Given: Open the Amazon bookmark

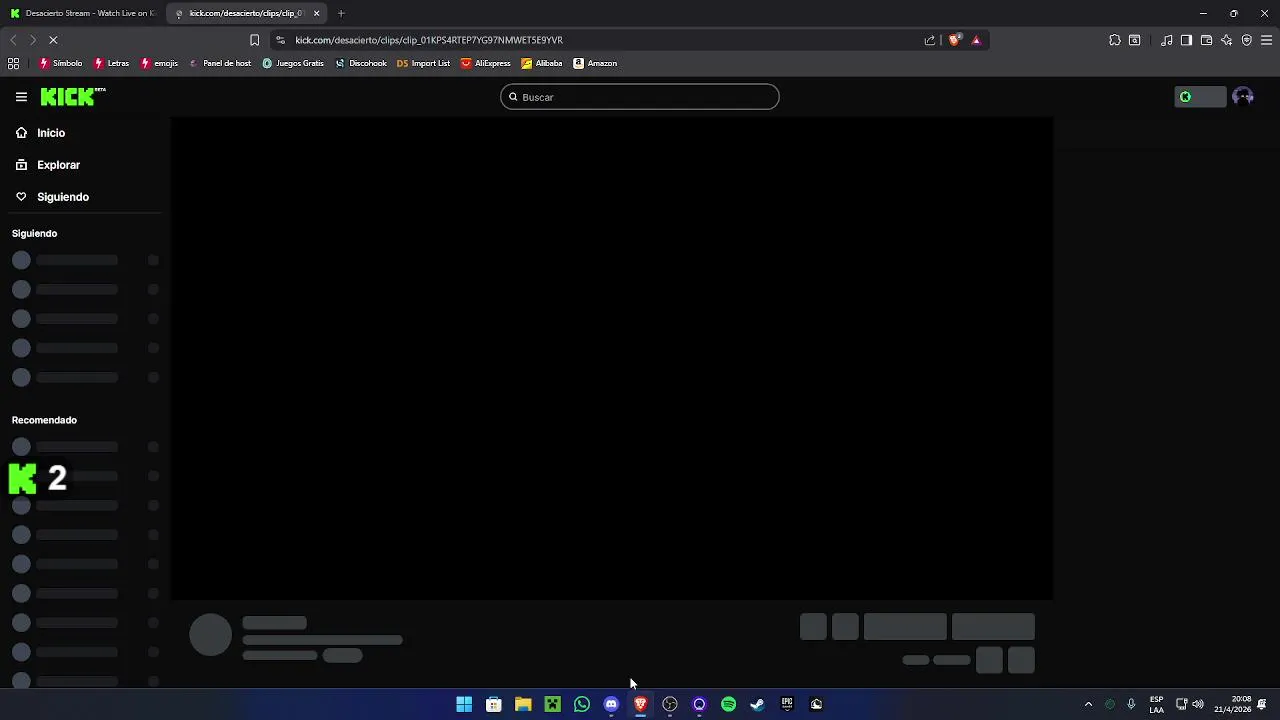Looking at the screenshot, I should 595,63.
